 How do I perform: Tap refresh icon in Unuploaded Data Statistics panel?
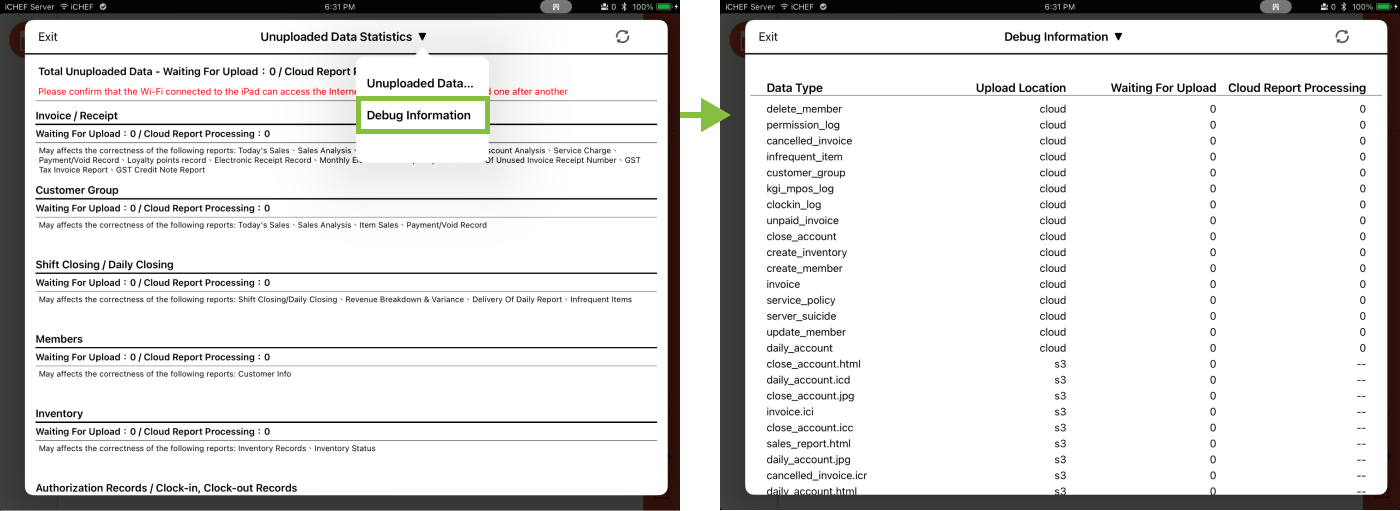pyautogui.click(x=622, y=37)
